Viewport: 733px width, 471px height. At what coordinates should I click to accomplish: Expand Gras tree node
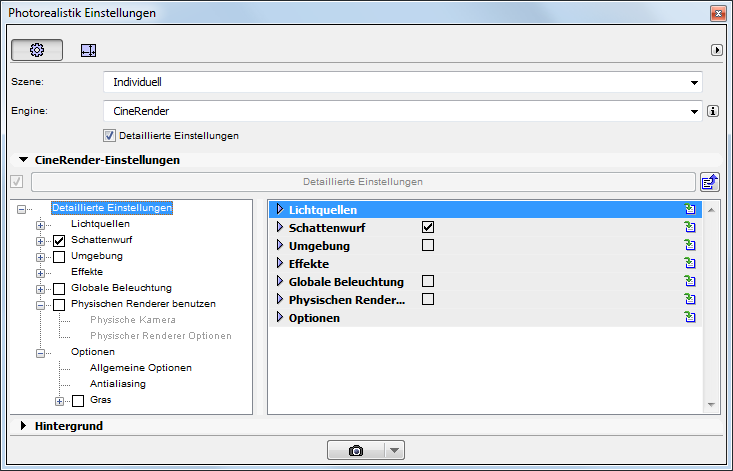tap(59, 401)
